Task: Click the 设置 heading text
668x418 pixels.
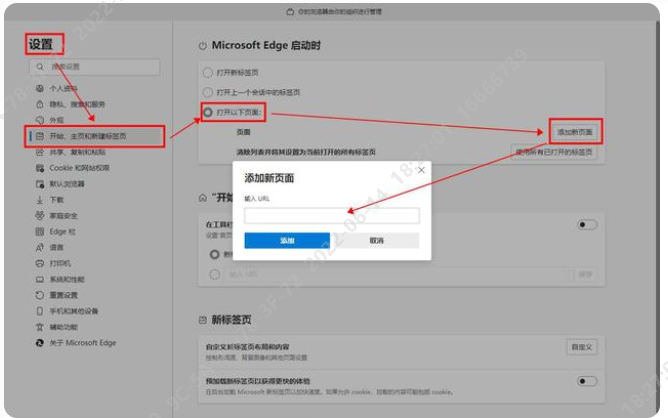Action: click(41, 44)
